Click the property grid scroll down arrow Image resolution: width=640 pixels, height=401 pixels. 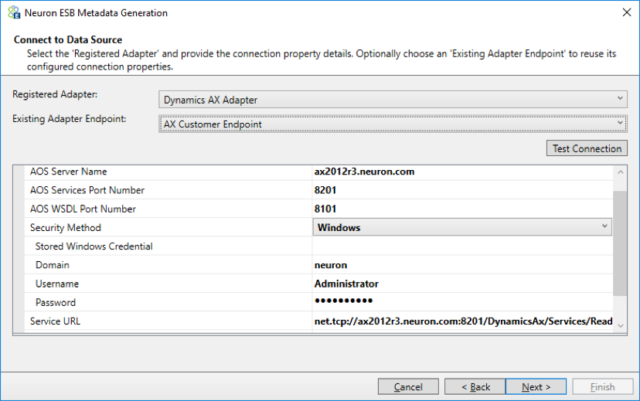pyautogui.click(x=620, y=326)
